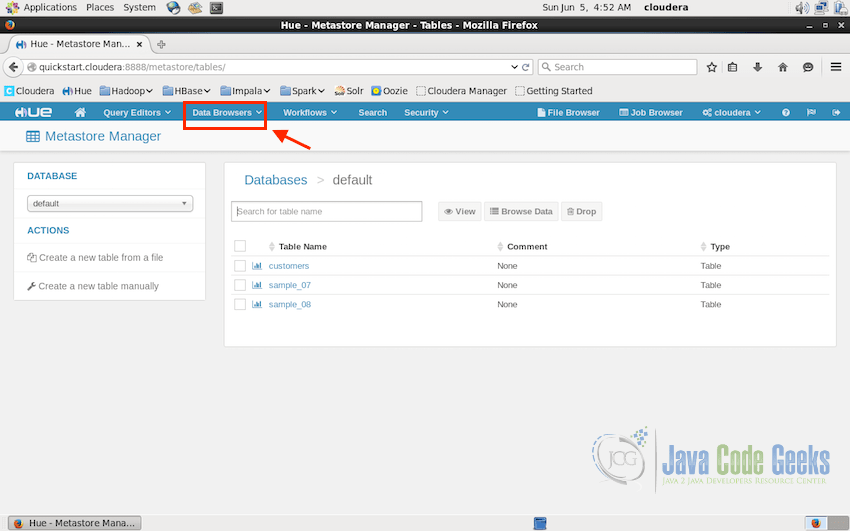The height and width of the screenshot is (531, 850).
Task: Launch the terminal icon in top panel
Action: click(x=216, y=8)
